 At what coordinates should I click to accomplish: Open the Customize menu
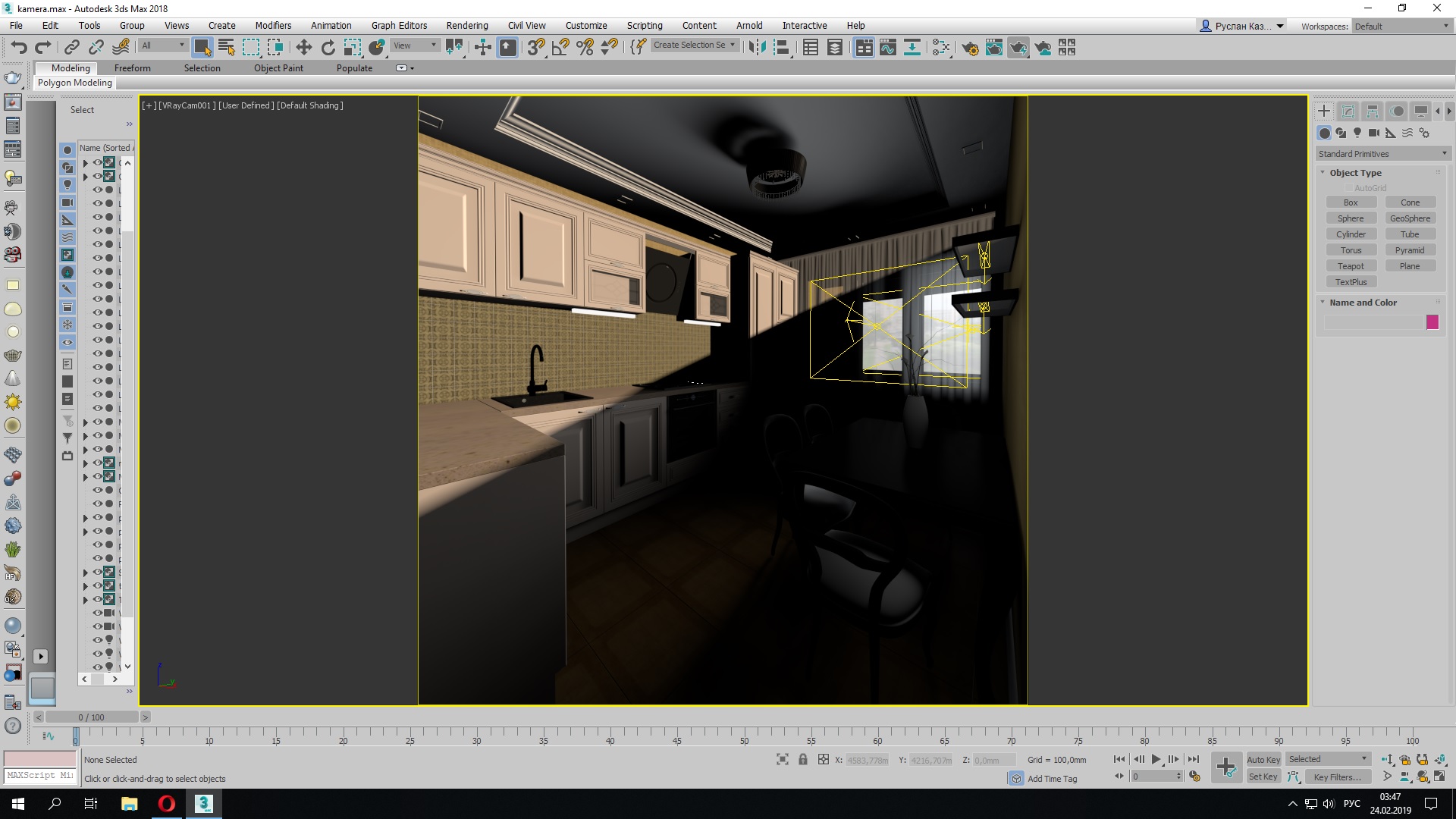[x=586, y=25]
